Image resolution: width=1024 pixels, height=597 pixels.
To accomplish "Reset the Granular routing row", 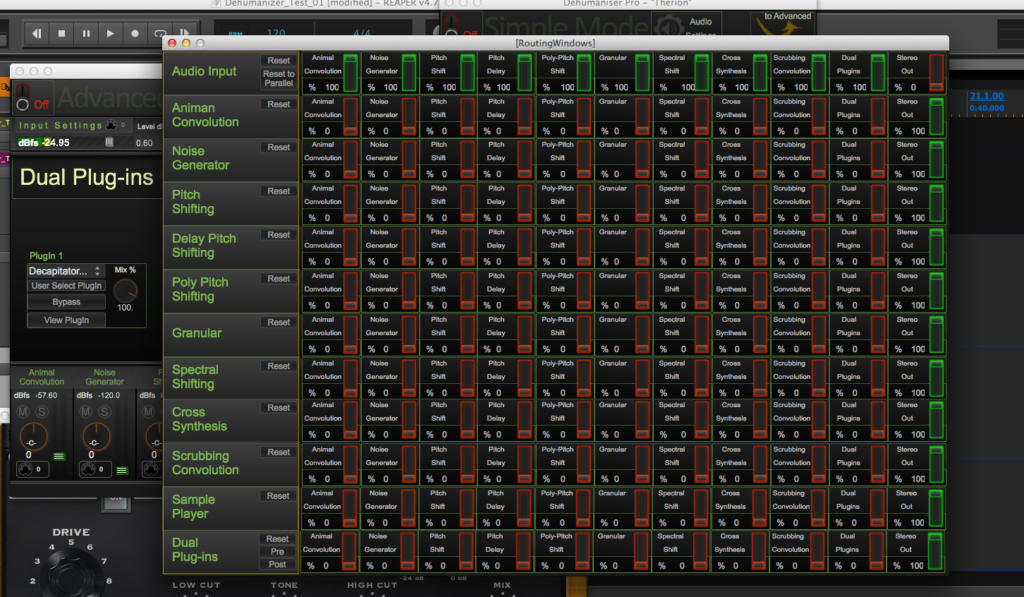I will [278, 322].
